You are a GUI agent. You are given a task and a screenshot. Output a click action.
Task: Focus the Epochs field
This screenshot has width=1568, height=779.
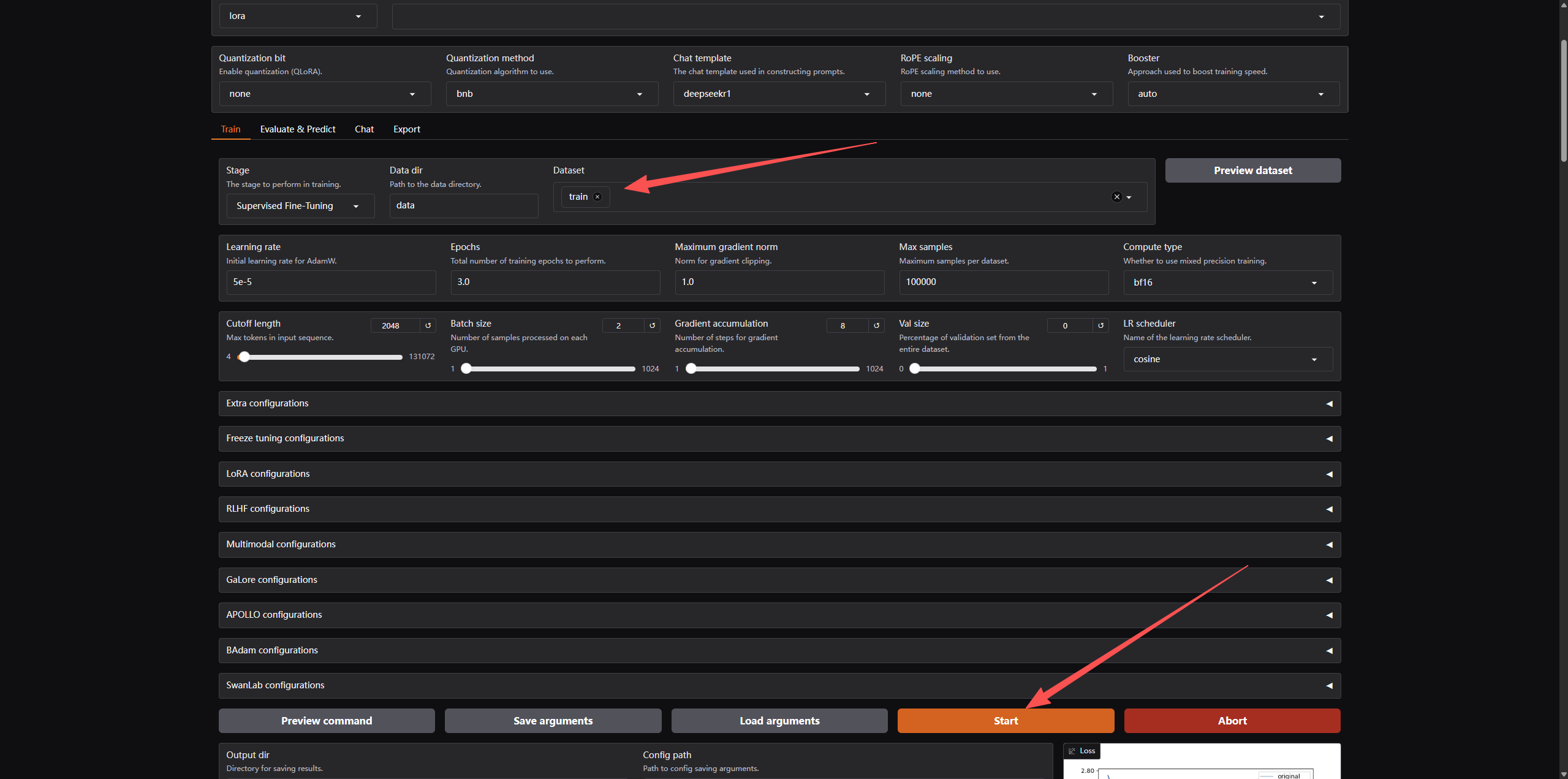coord(555,282)
